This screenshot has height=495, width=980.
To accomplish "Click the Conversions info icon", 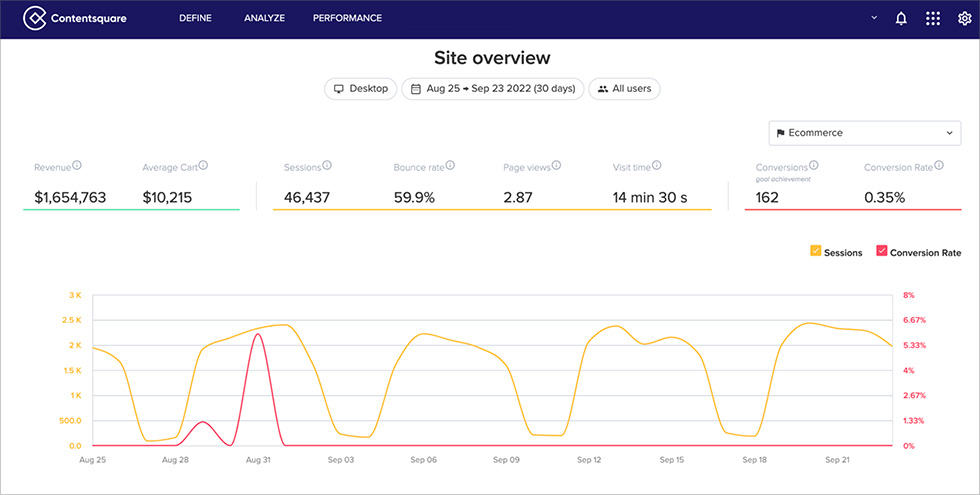I will pos(814,165).
